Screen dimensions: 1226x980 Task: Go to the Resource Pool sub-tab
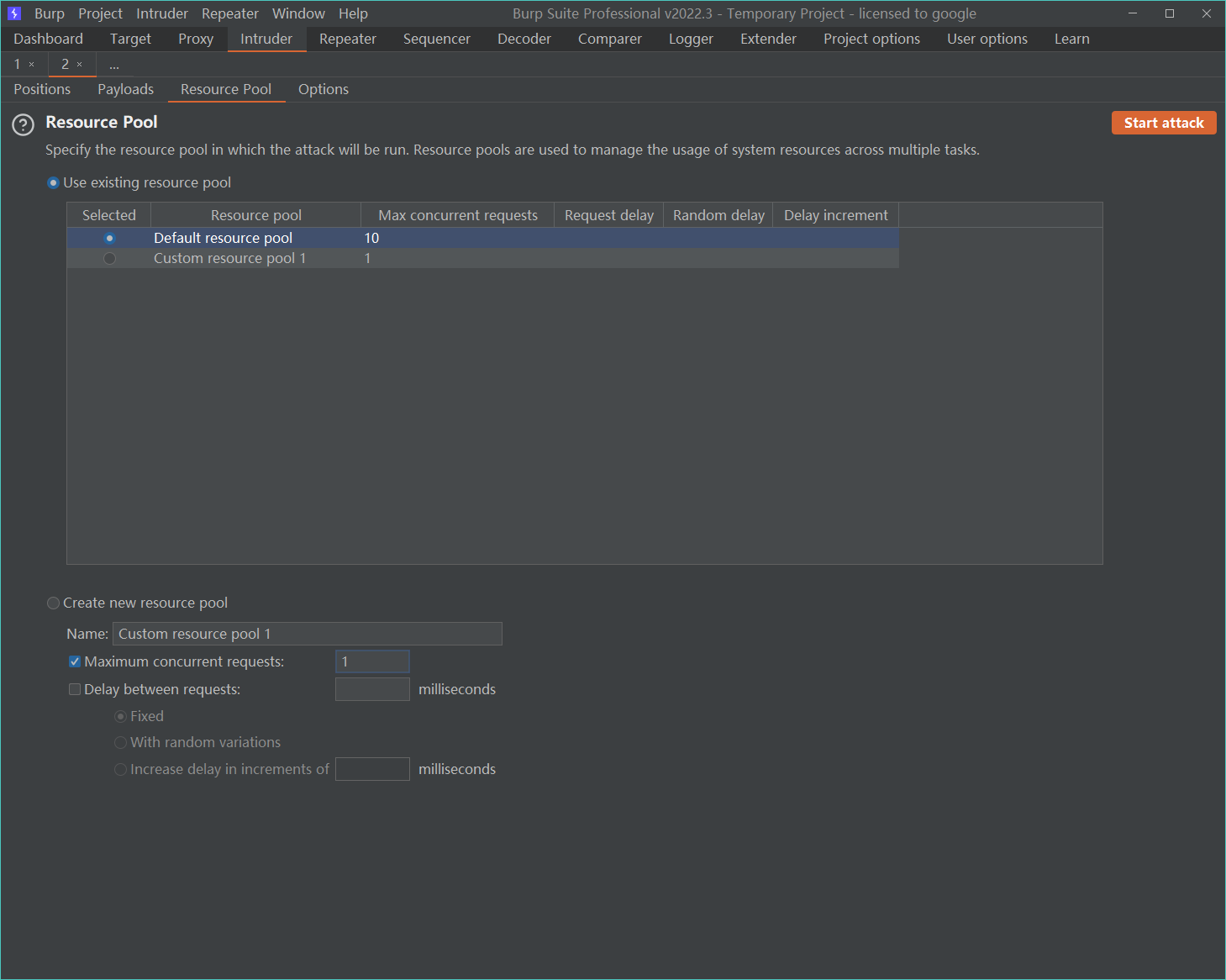[226, 89]
